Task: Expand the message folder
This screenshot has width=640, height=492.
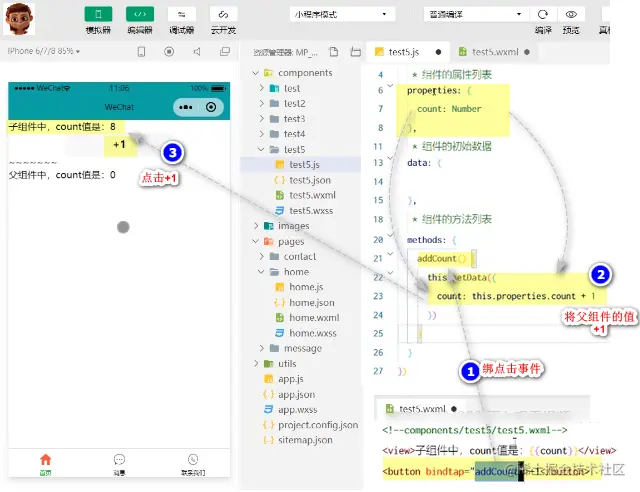Action: 262,348
